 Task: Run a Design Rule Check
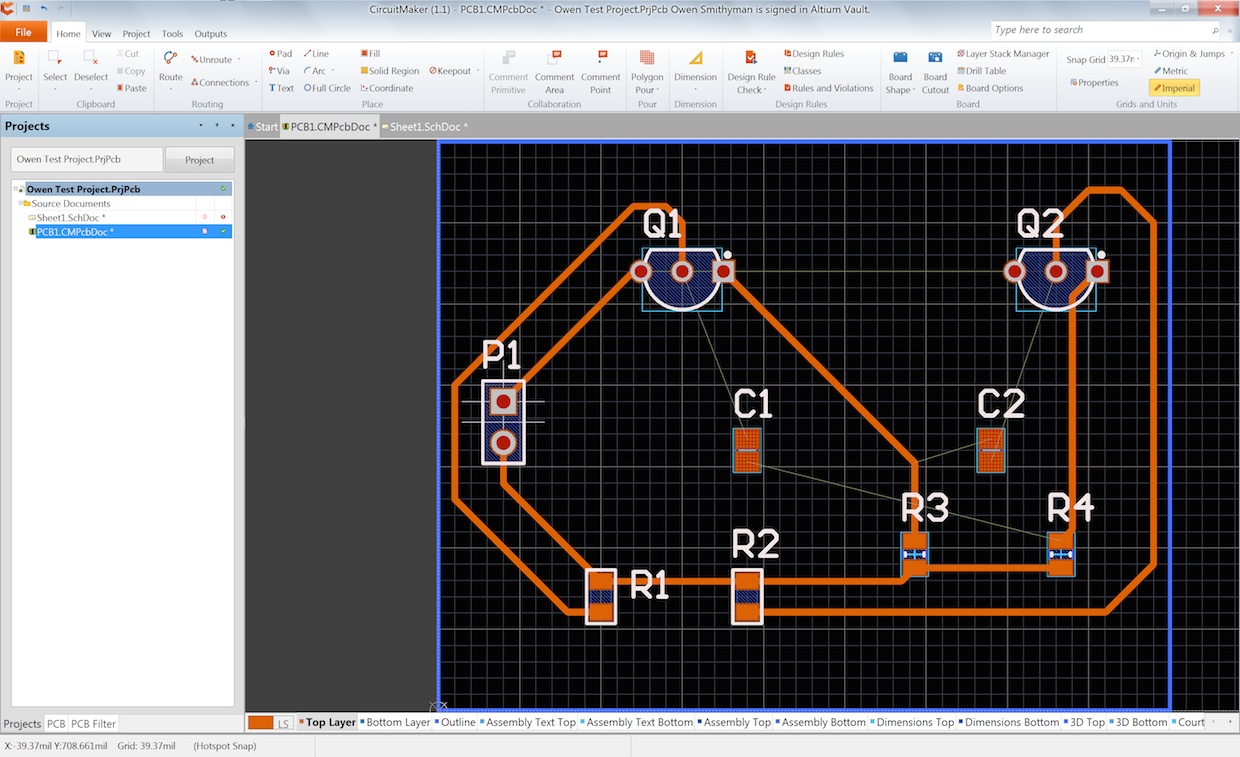[750, 72]
